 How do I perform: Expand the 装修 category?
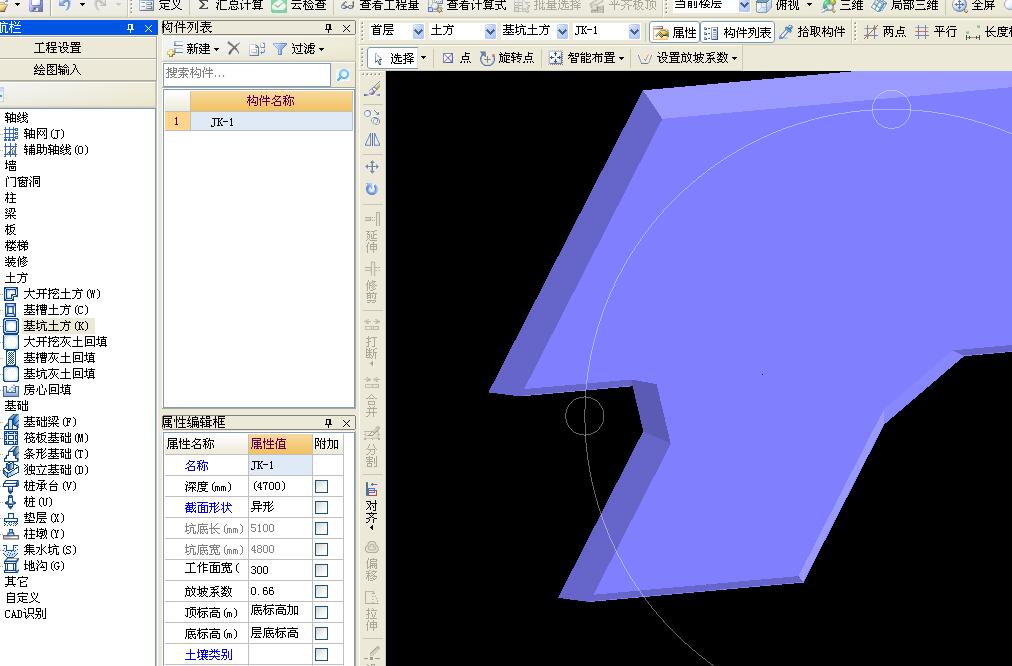(16, 261)
